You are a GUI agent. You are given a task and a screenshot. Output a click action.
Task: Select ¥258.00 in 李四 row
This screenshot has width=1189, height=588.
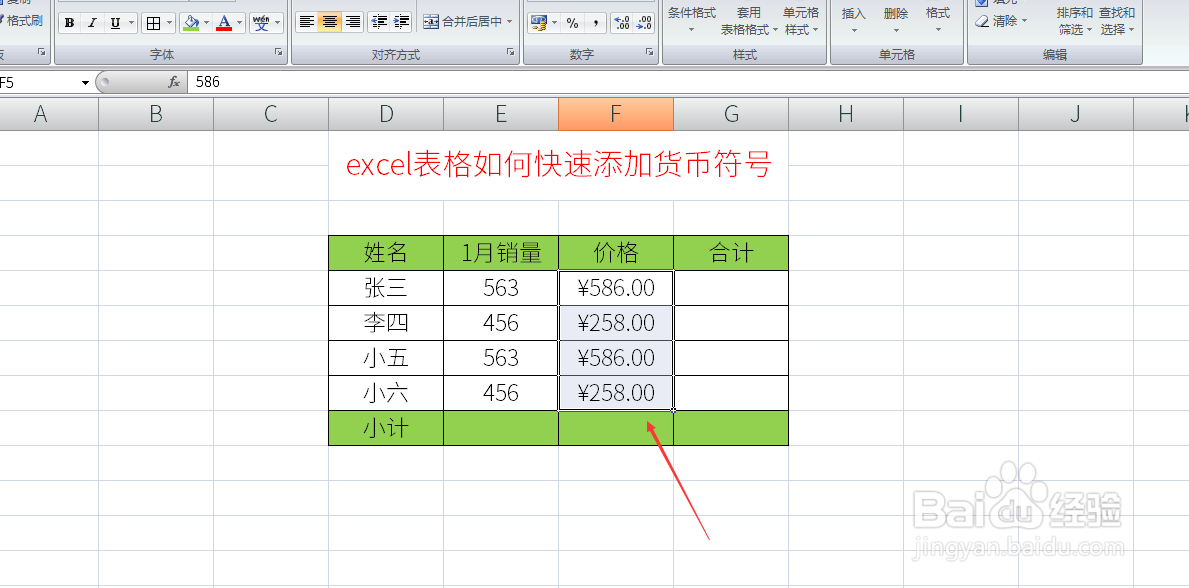point(616,322)
